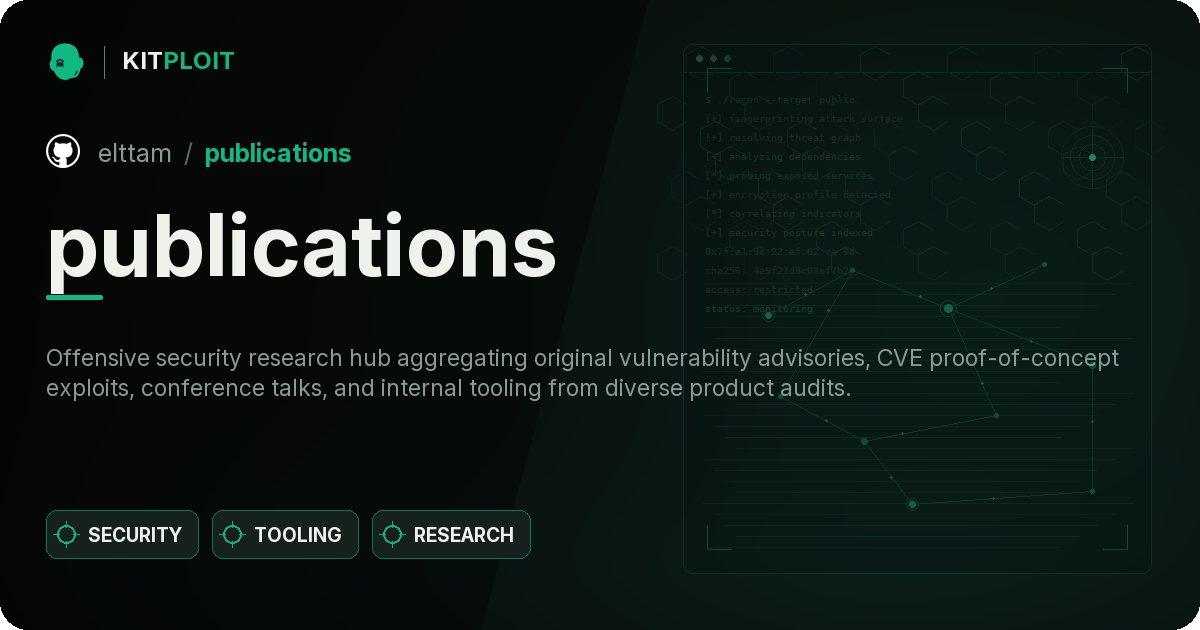Select terminal line 'fingerprinting attack surface'
The width and height of the screenshot is (1200, 630).
(803, 119)
